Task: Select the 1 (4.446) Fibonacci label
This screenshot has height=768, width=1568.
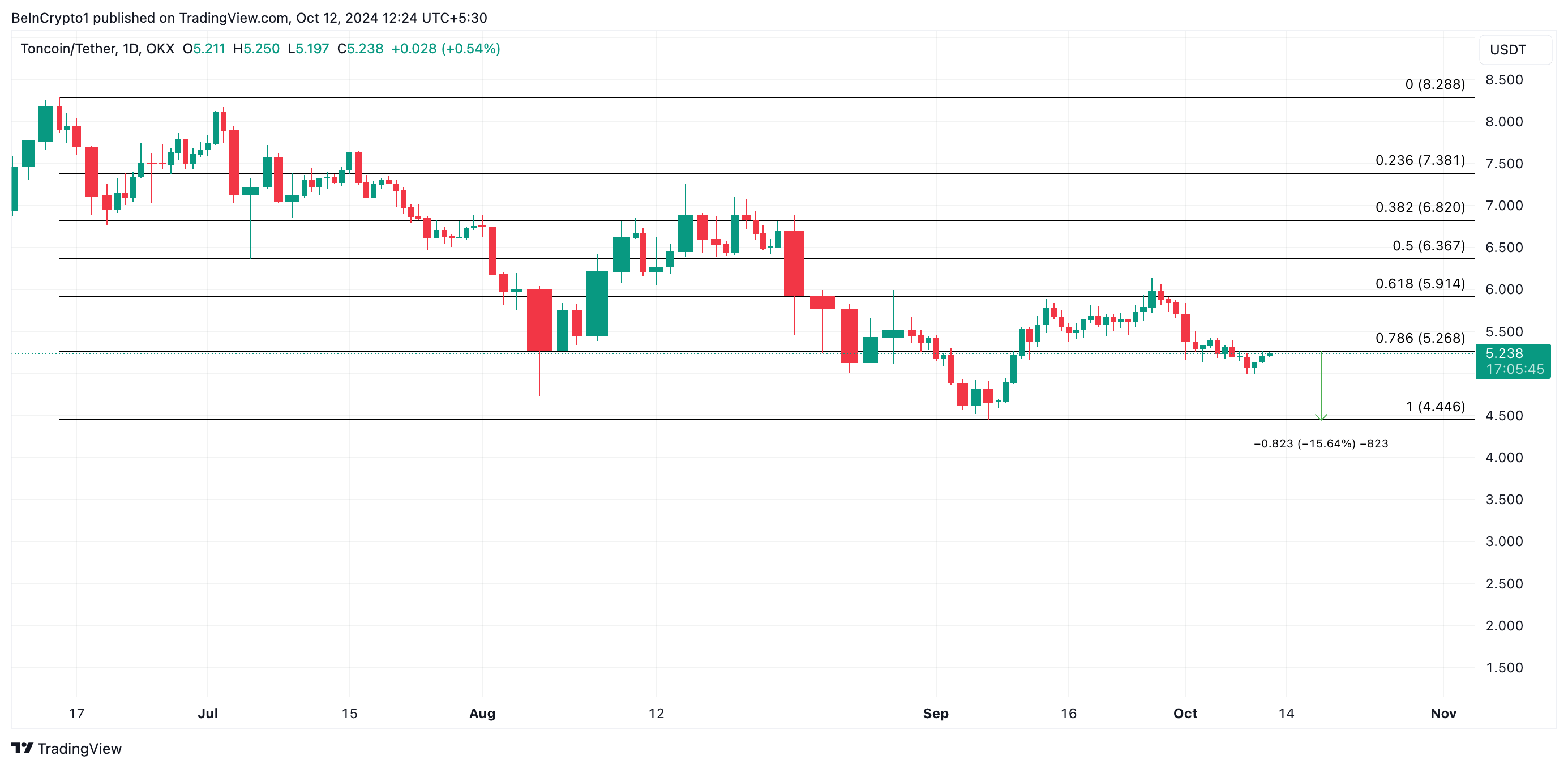Action: pyautogui.click(x=1435, y=406)
